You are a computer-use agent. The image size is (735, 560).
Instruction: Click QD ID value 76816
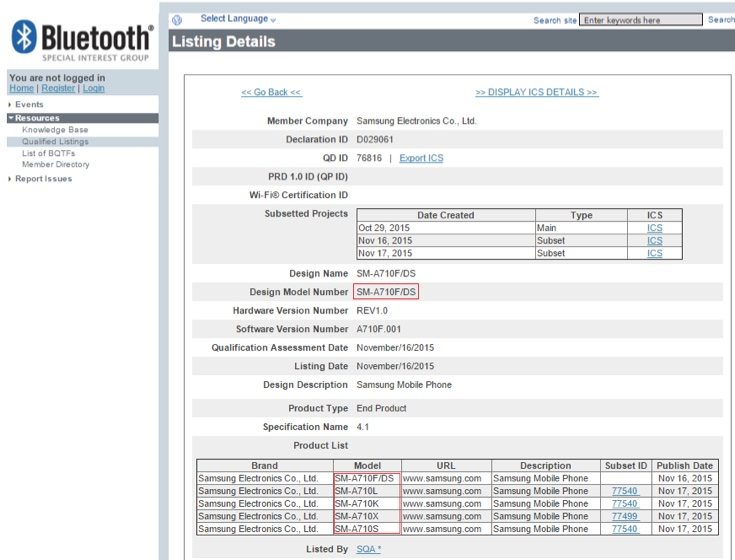tap(369, 158)
